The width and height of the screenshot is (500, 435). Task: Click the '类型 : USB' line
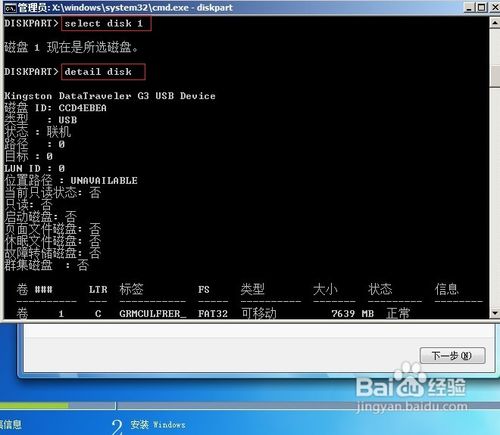click(x=41, y=120)
